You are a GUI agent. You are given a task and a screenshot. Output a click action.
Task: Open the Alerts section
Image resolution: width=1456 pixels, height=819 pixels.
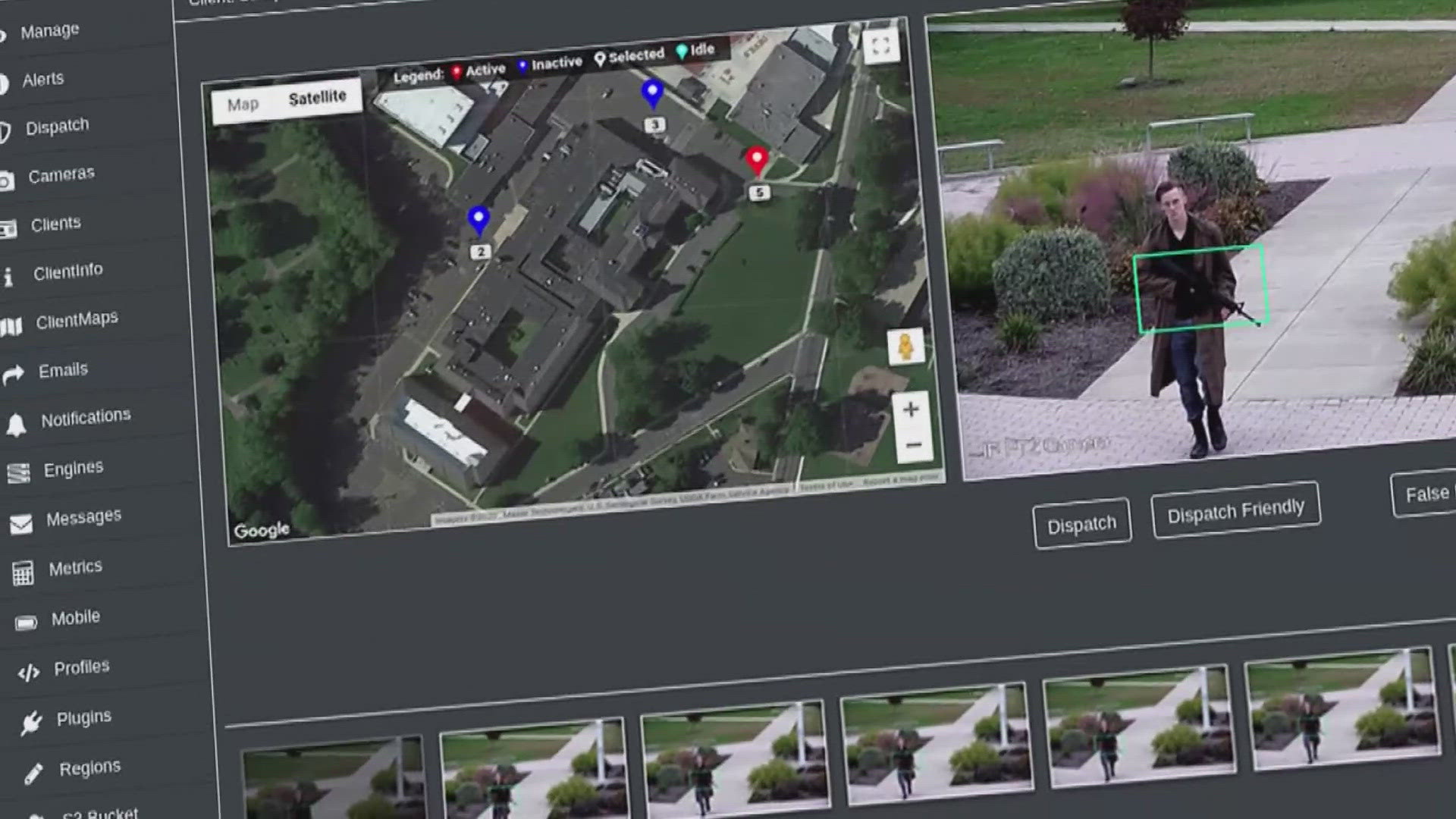point(42,79)
